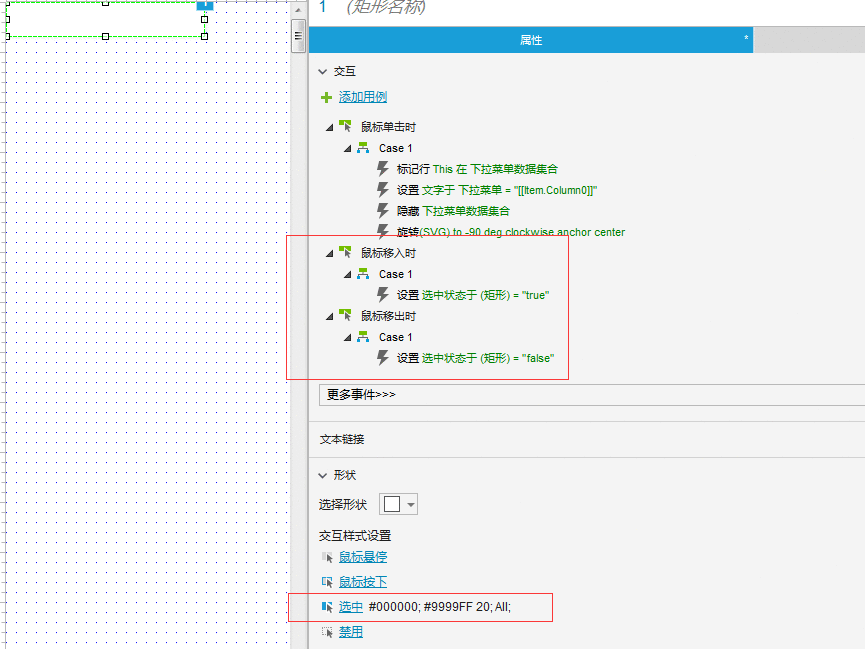Collapse the 鼠标单击时 tree triangle
865x649 pixels.
(329, 127)
